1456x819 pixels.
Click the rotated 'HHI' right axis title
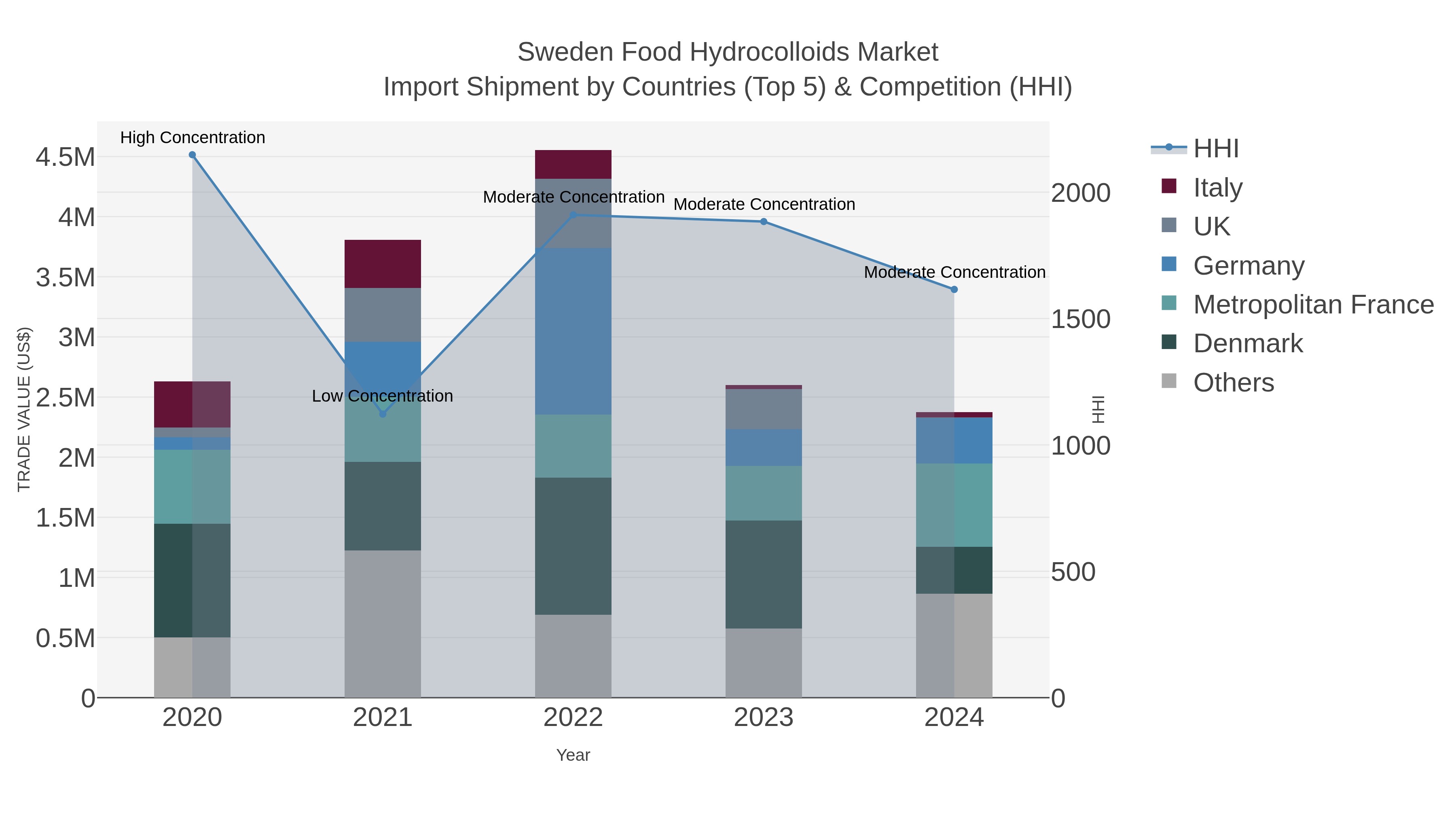click(x=1098, y=409)
